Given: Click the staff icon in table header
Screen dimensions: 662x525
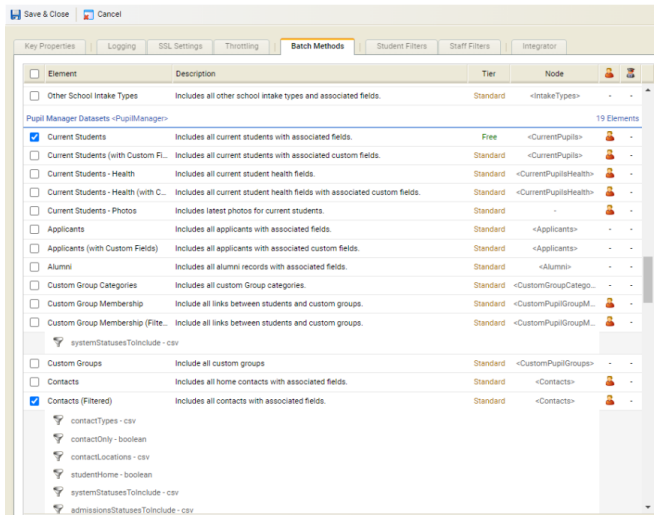Looking at the screenshot, I should tap(630, 73).
